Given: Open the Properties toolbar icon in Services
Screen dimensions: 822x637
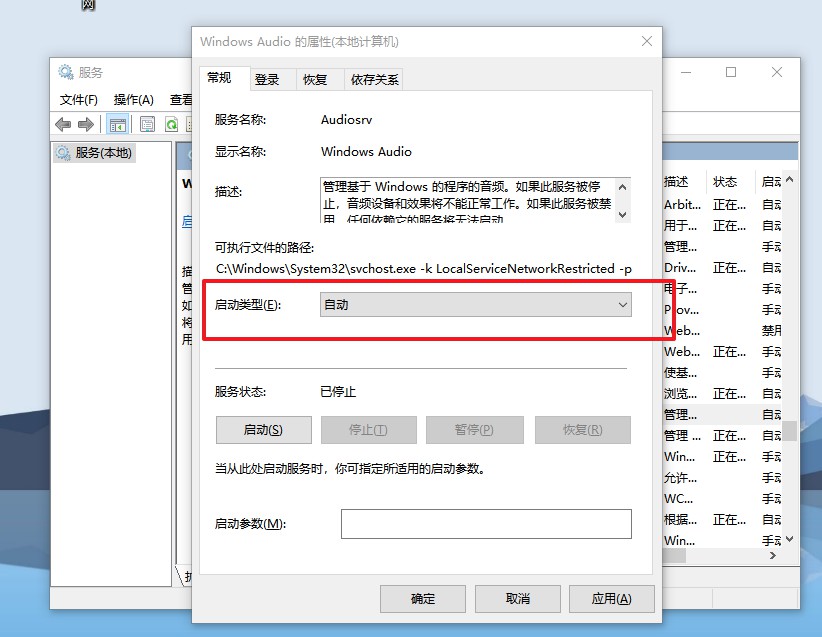Looking at the screenshot, I should pos(147,124).
